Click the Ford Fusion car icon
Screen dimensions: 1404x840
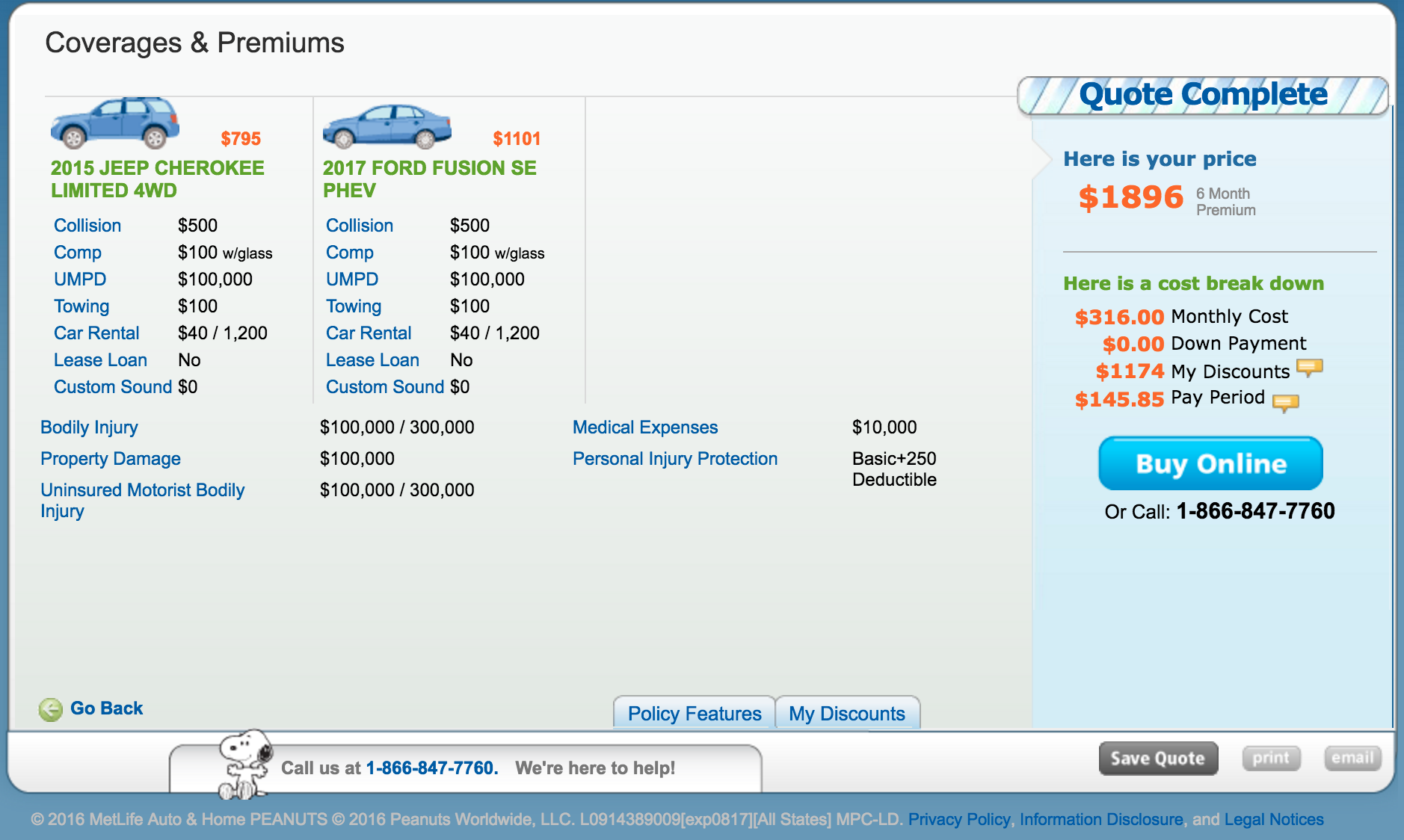click(387, 126)
